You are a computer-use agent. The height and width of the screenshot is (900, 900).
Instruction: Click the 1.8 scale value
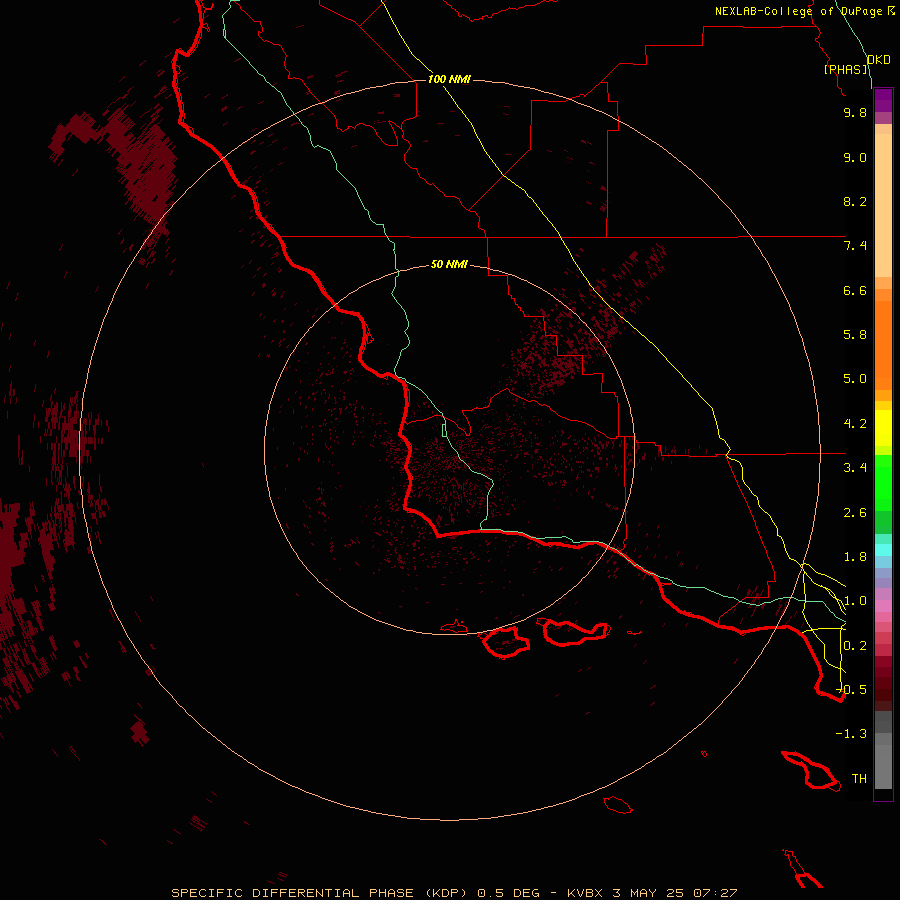855,557
